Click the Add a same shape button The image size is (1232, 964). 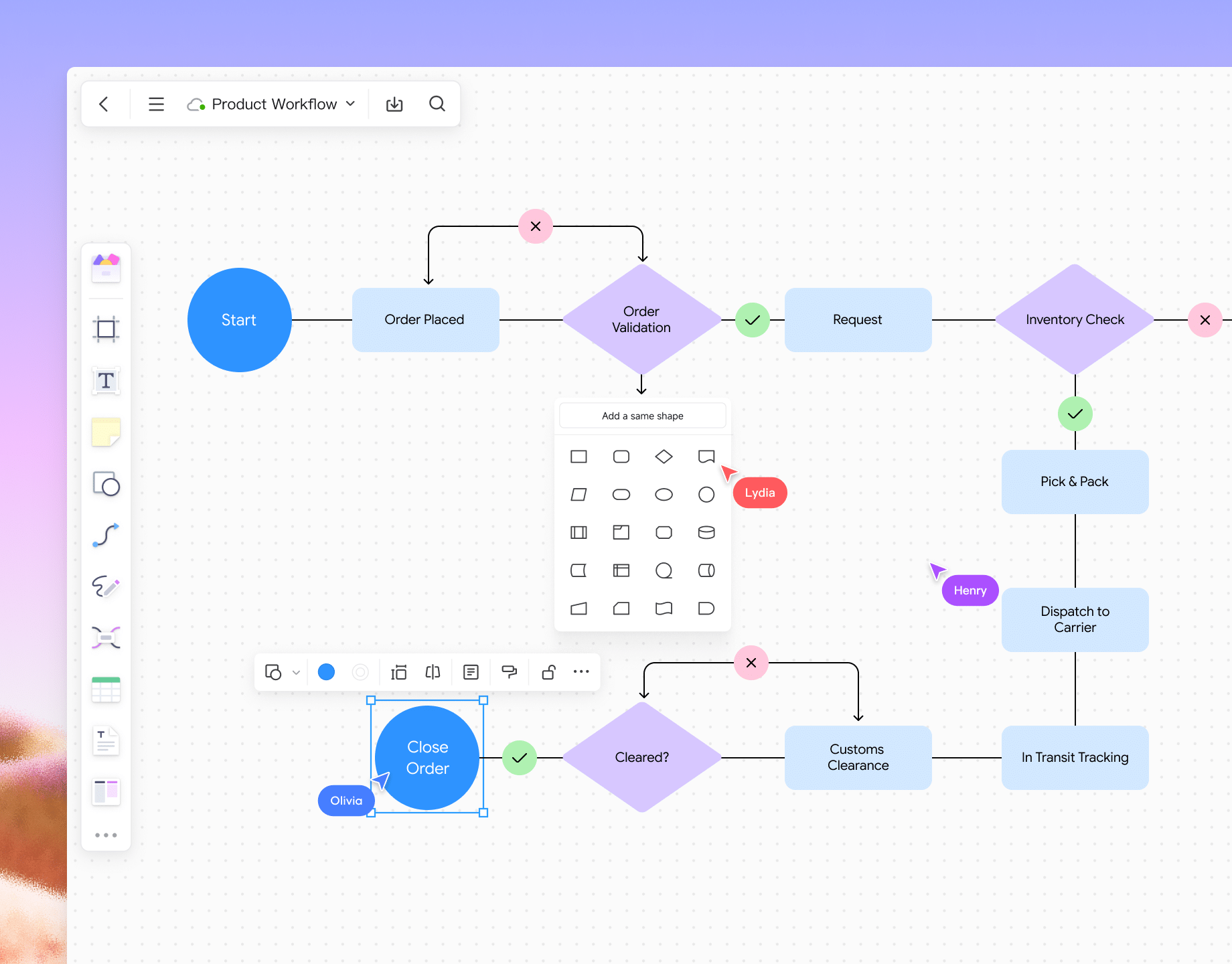(642, 415)
